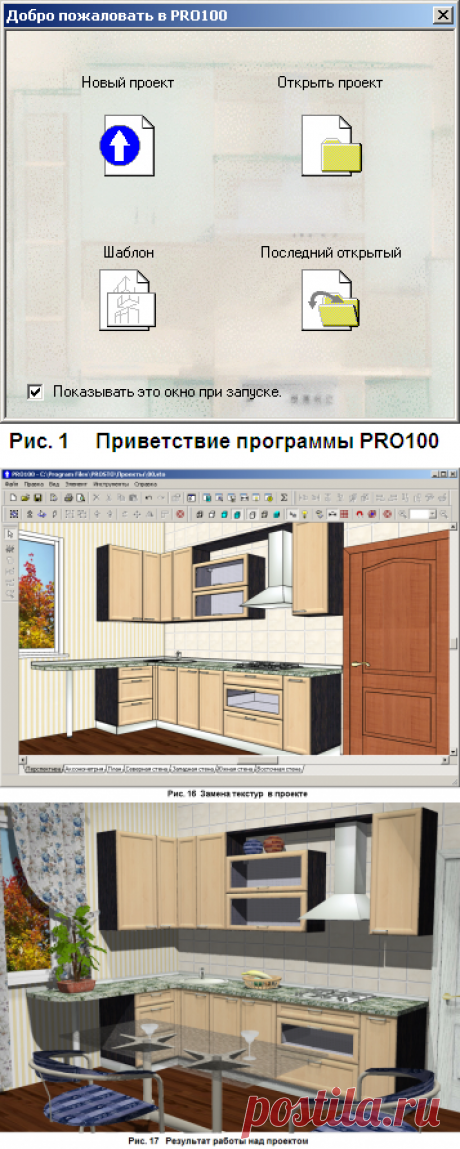Select the arrow pointer tool in left toolbar
The height and width of the screenshot is (1149, 460).
pos(10,533)
